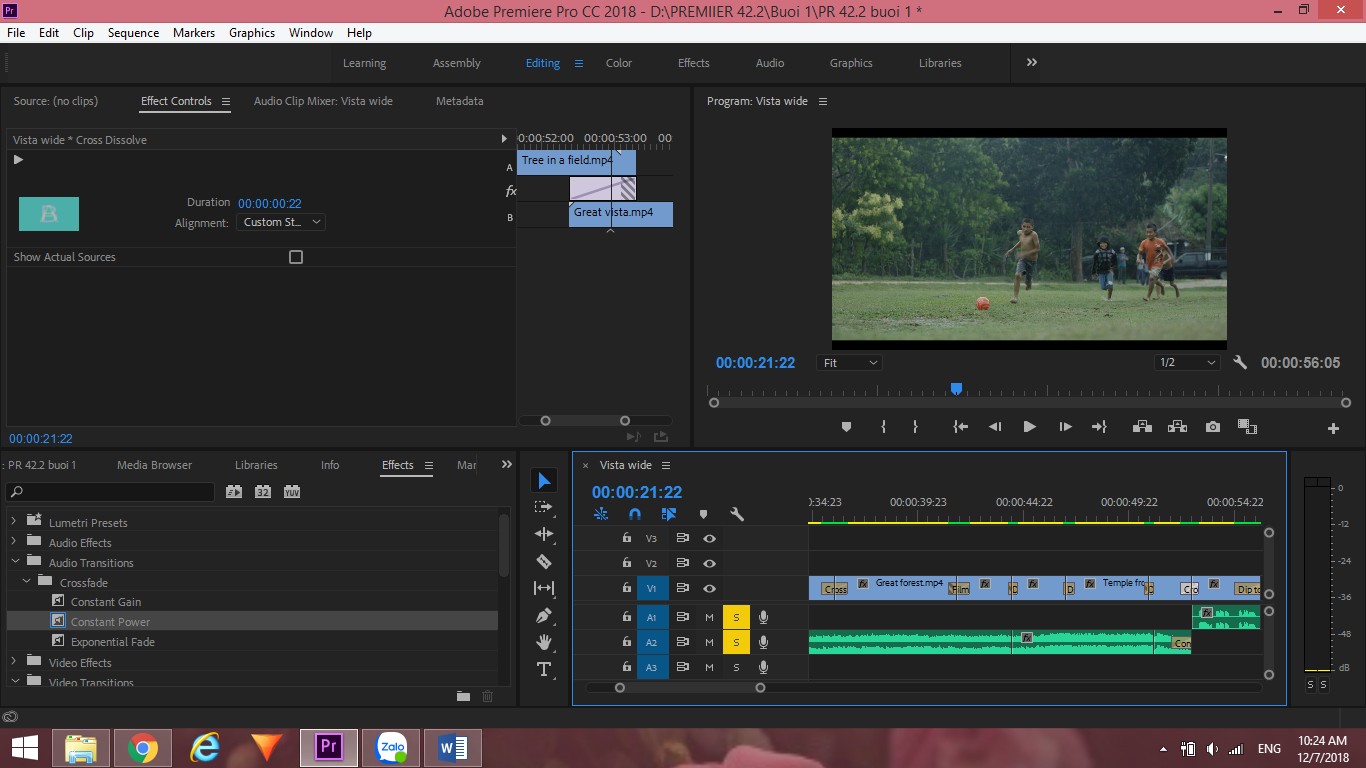This screenshot has height=768, width=1366.
Task: Toggle V1 track output eye
Action: [709, 589]
